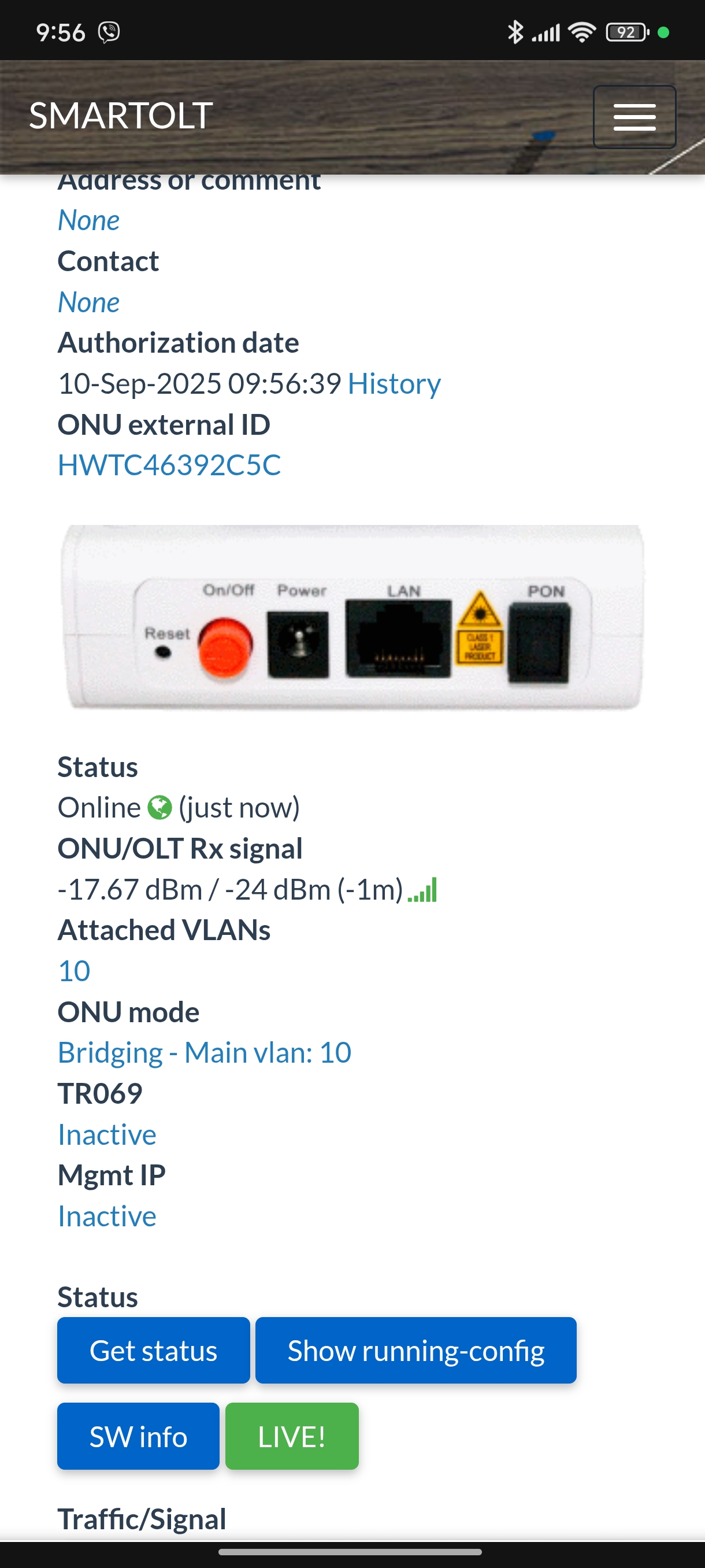Screen dimensions: 705x1568
Task: Tap the Wi-Fi status bar icon
Action: pyautogui.click(x=582, y=32)
